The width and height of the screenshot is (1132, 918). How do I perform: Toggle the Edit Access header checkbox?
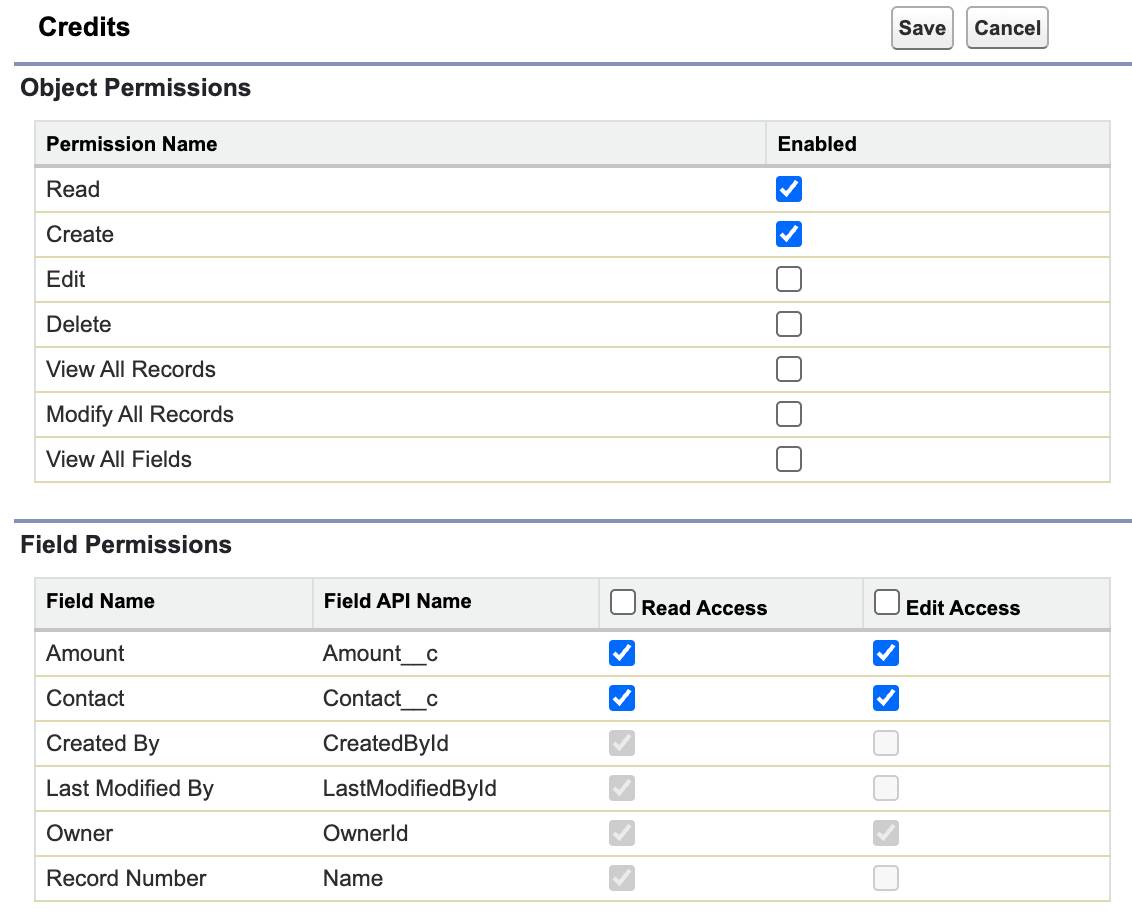click(887, 602)
